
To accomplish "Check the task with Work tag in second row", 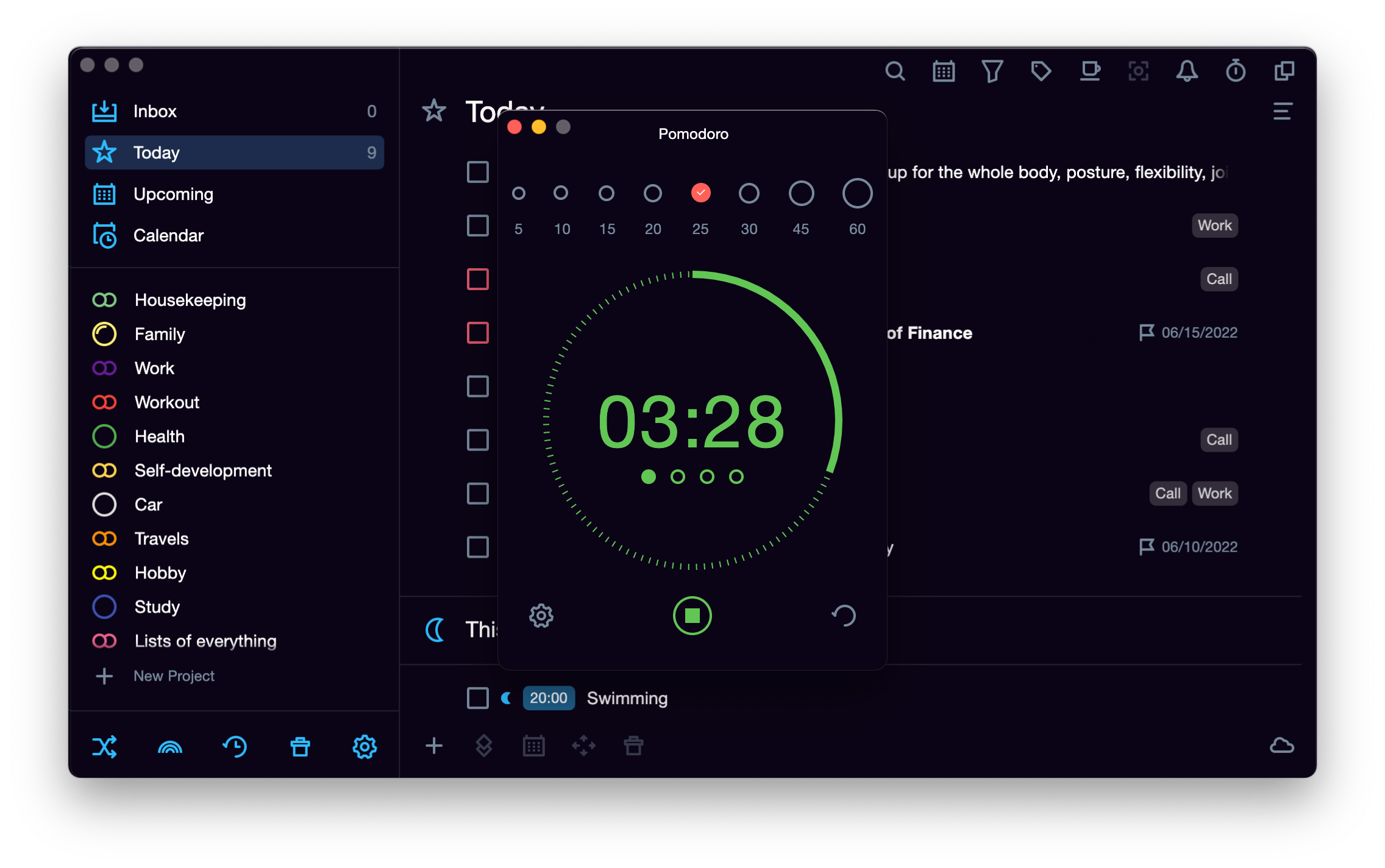I will (x=478, y=226).
